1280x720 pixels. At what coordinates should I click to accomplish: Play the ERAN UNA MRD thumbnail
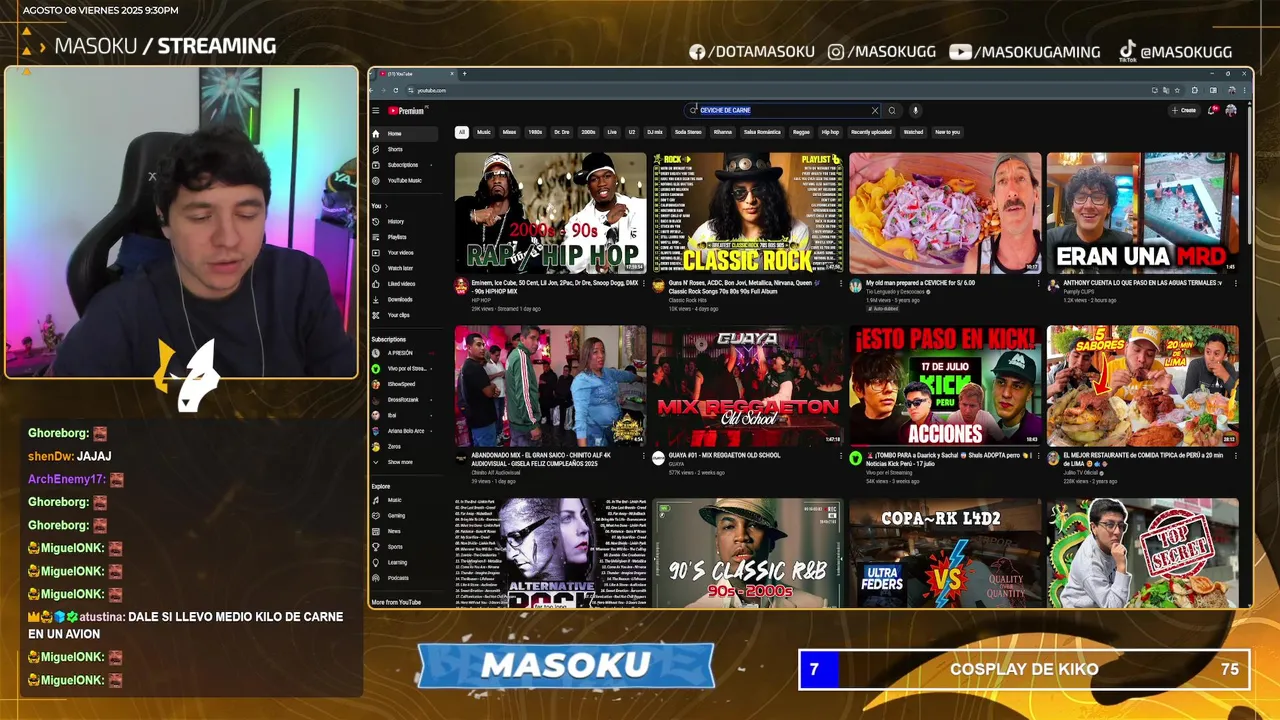(x=1142, y=213)
